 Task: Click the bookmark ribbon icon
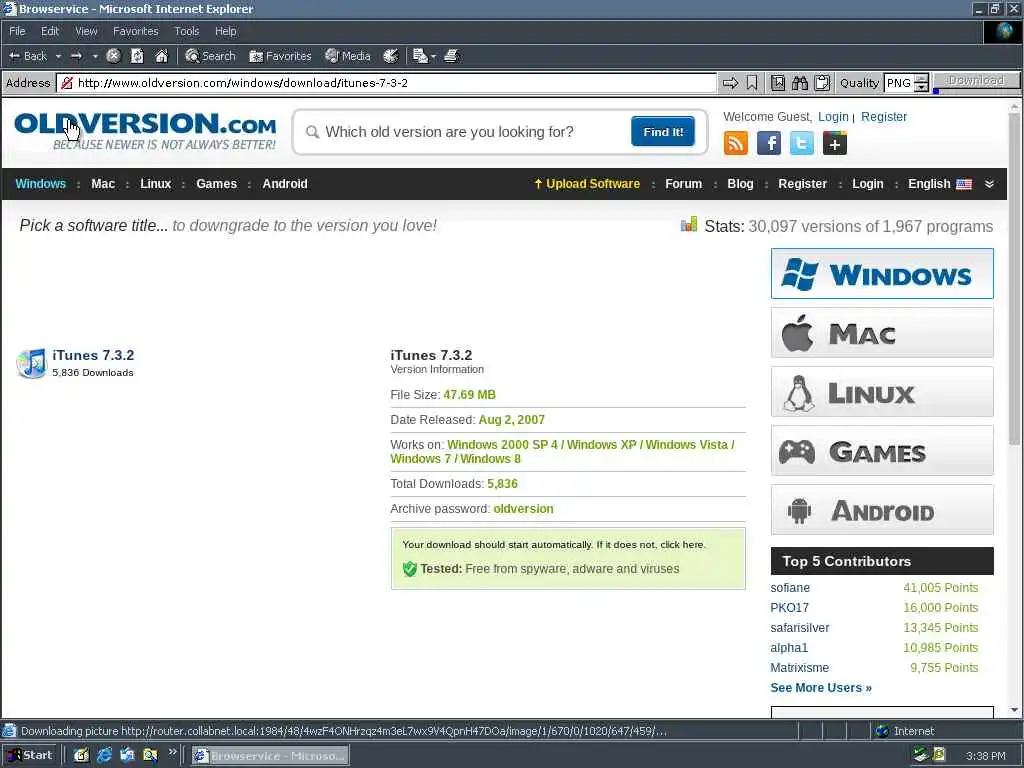(x=752, y=83)
